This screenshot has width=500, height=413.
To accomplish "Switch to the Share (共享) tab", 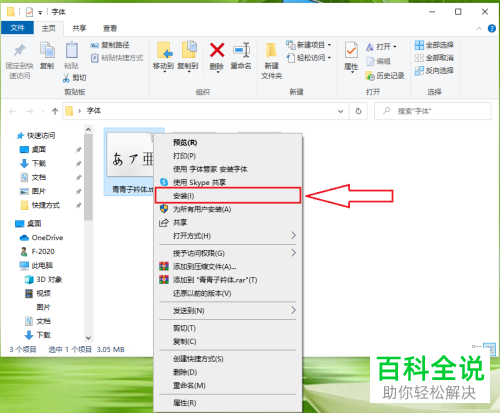I will (79, 28).
